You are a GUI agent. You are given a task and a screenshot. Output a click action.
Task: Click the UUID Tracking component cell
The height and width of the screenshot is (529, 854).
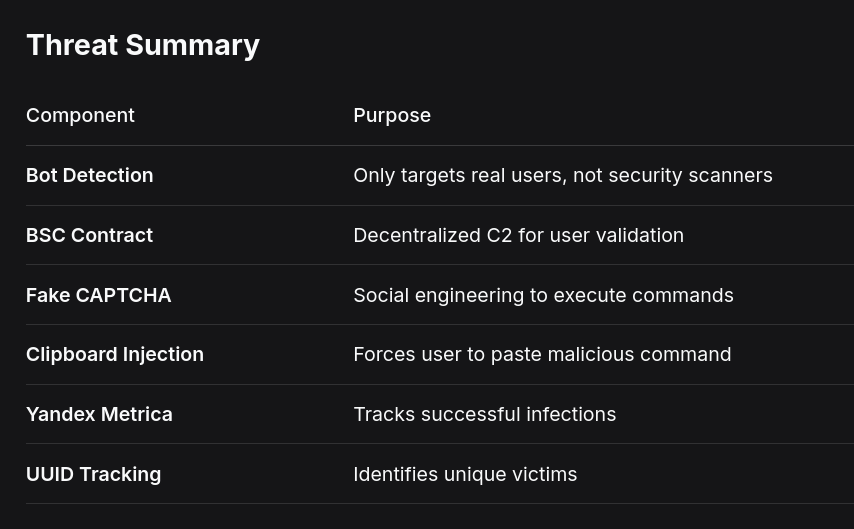(x=94, y=475)
